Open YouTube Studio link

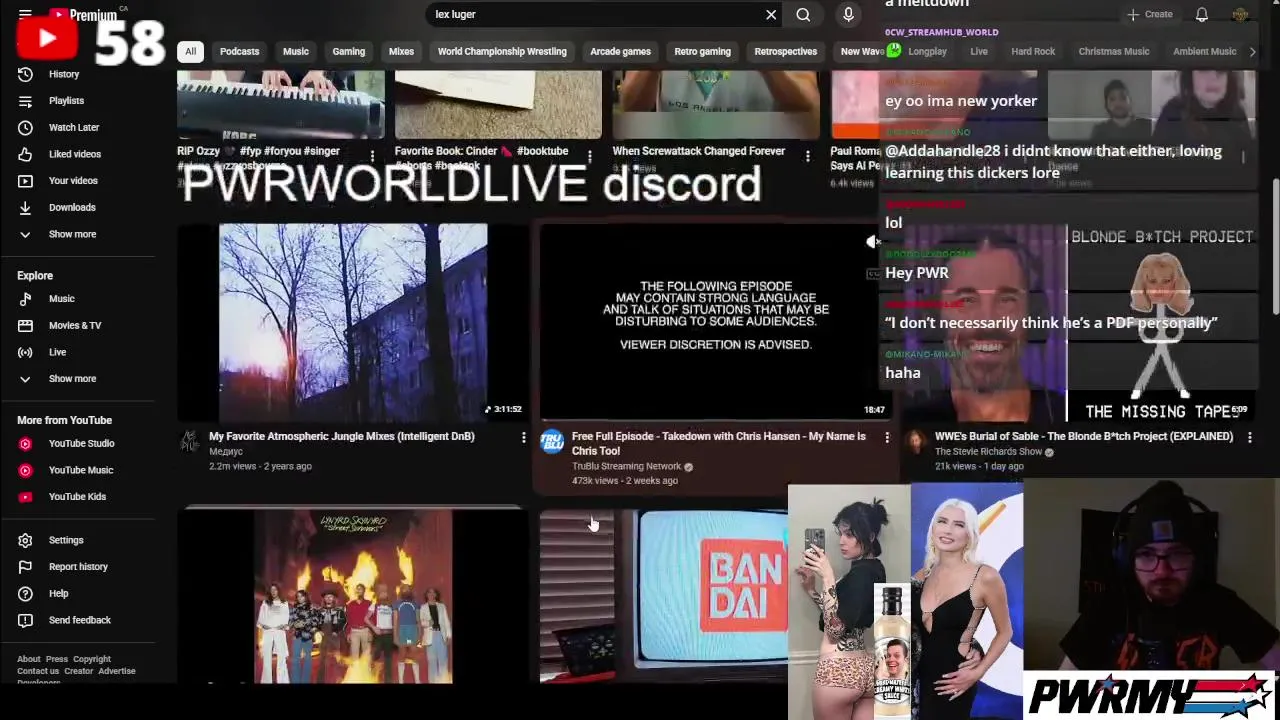click(80, 444)
